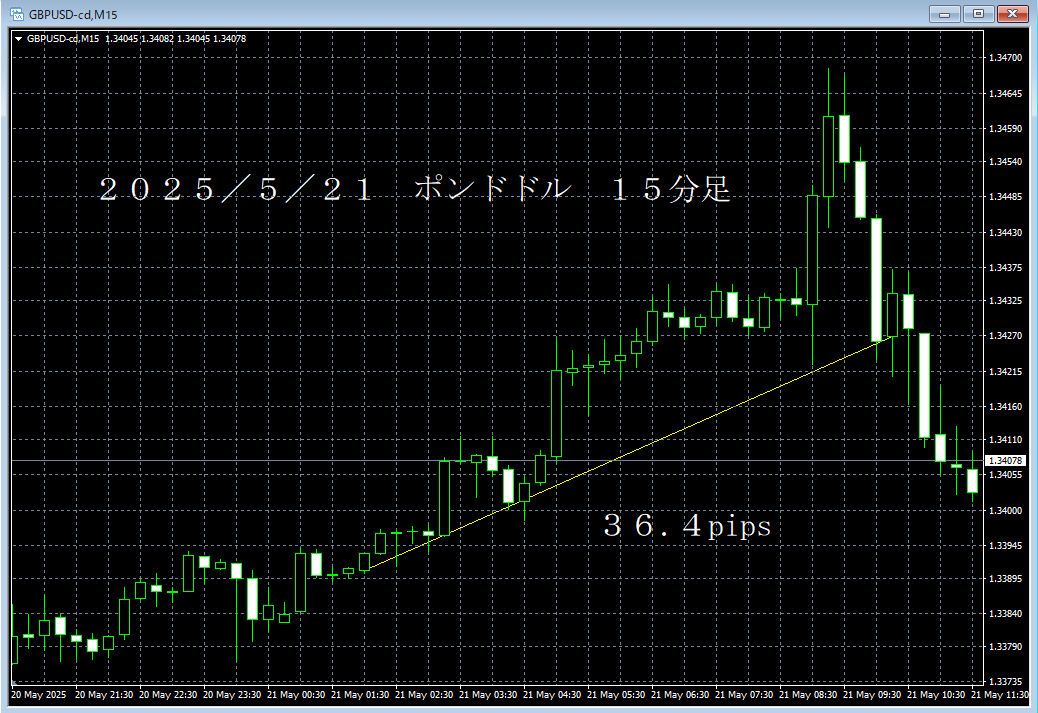
Task: Click the 1.33790 price scale value
Action: pyautogui.click(x=1005, y=646)
